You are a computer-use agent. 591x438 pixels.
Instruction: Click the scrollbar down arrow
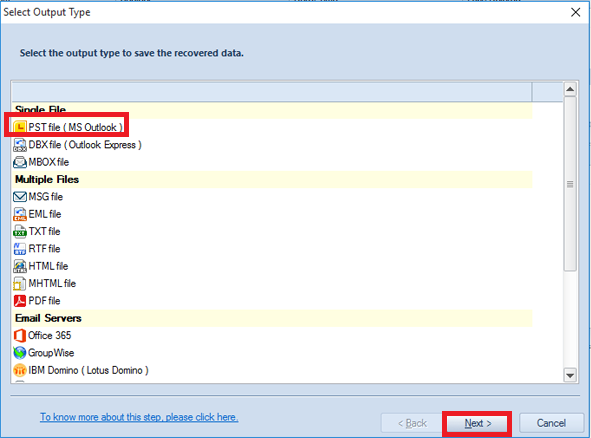[x=570, y=375]
